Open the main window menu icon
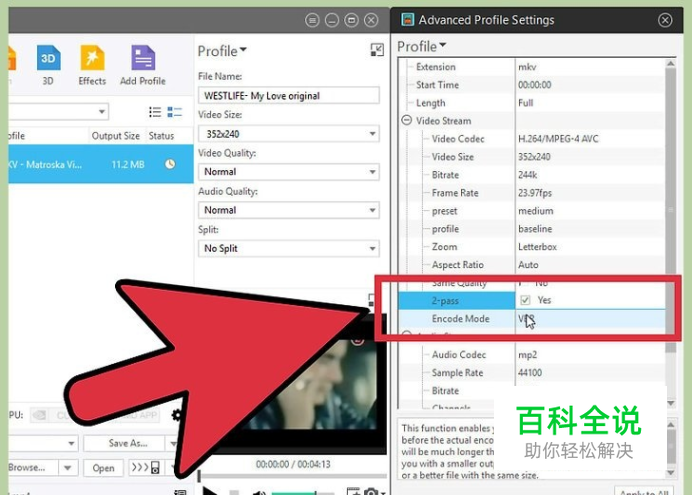The image size is (692, 495). [x=312, y=20]
